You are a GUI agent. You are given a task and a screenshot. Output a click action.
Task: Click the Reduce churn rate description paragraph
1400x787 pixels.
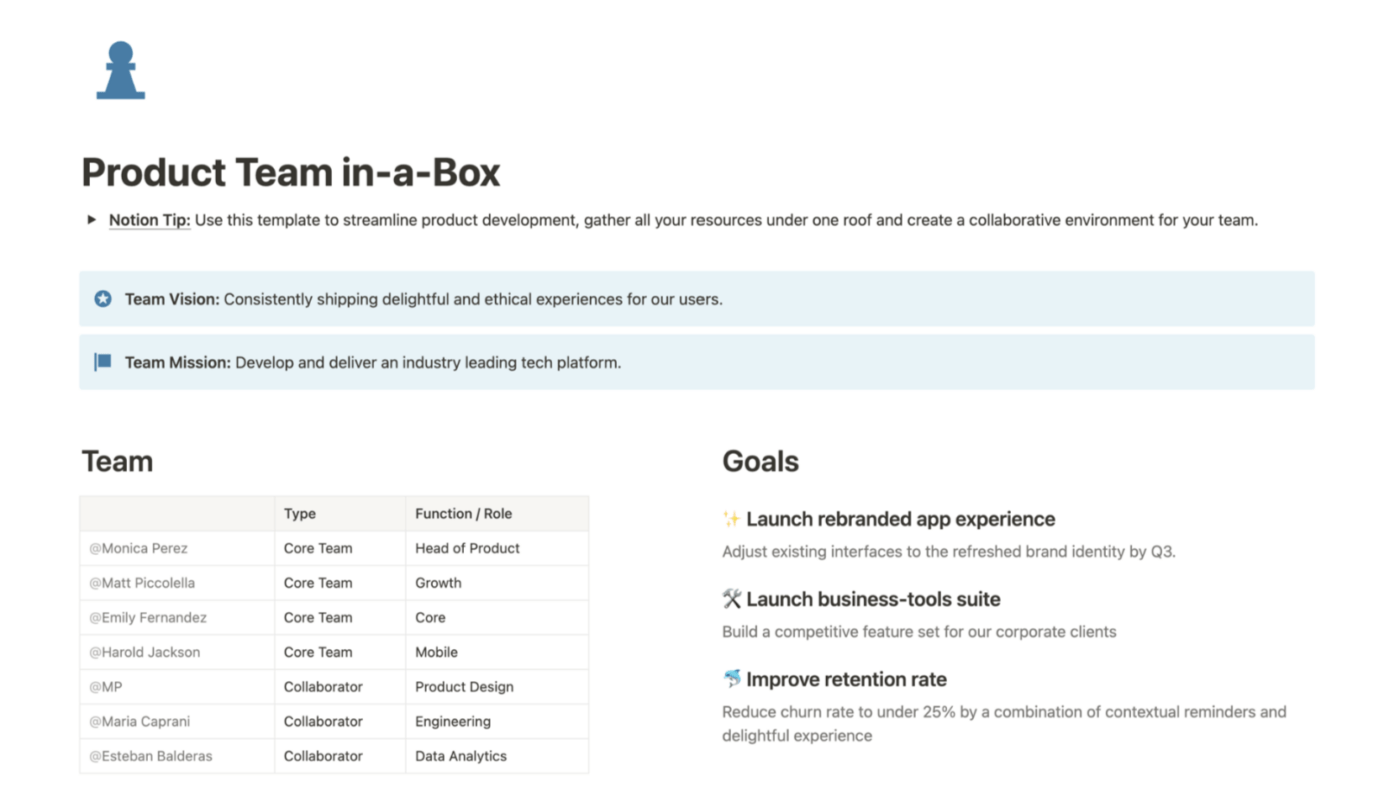click(x=1004, y=724)
